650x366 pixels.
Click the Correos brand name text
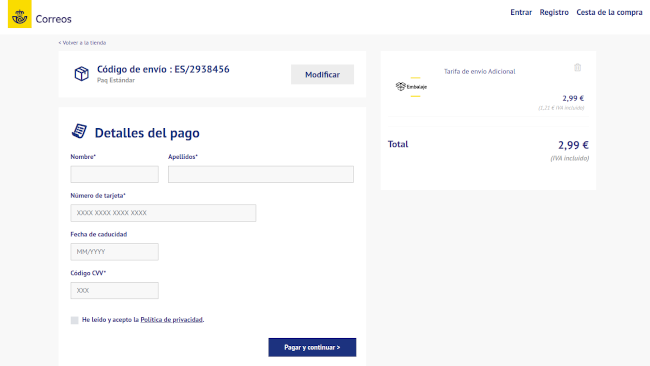[x=53, y=19]
